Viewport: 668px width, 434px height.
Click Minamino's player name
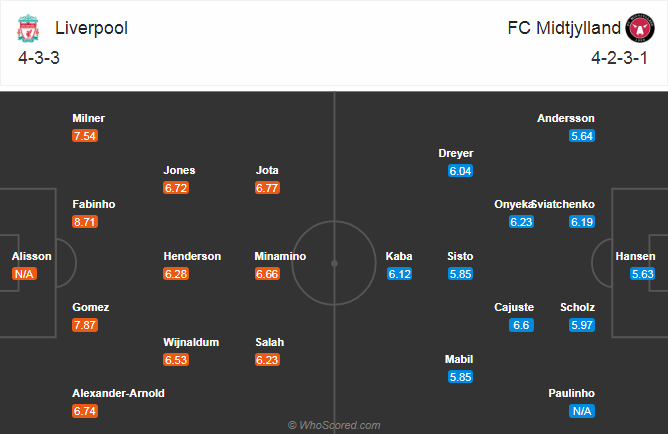281,256
